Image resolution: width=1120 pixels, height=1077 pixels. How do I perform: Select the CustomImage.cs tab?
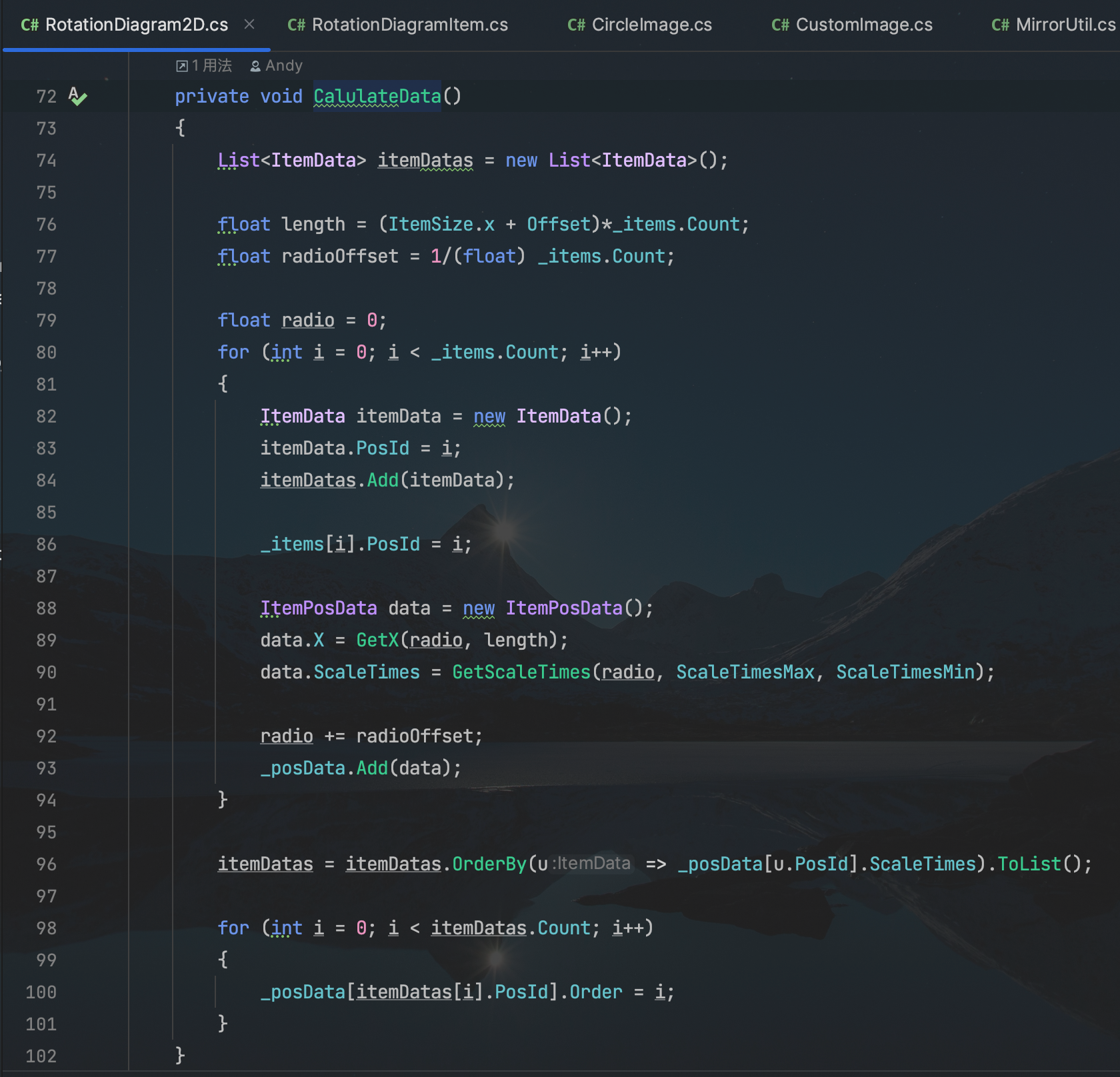863,25
